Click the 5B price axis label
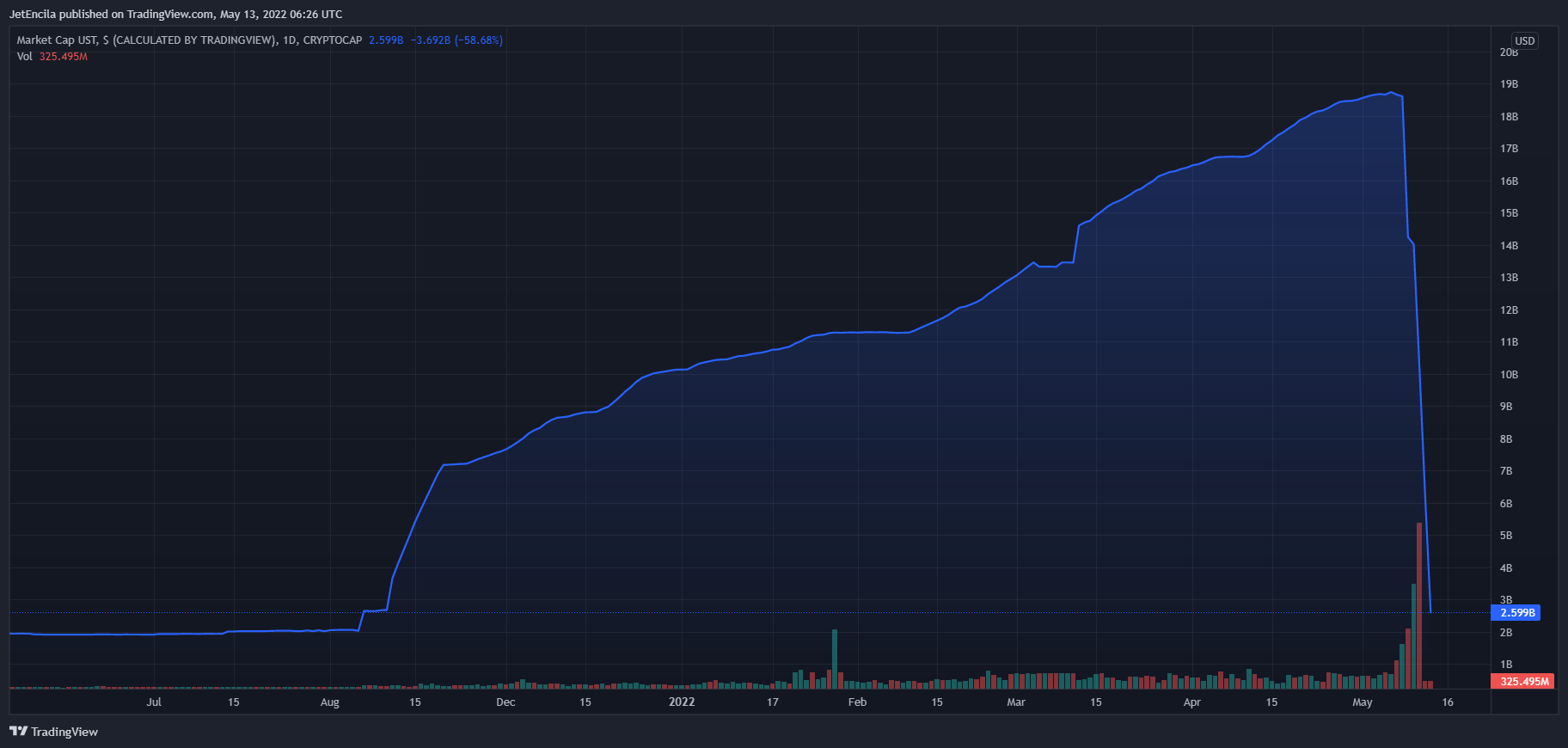 tap(1506, 536)
